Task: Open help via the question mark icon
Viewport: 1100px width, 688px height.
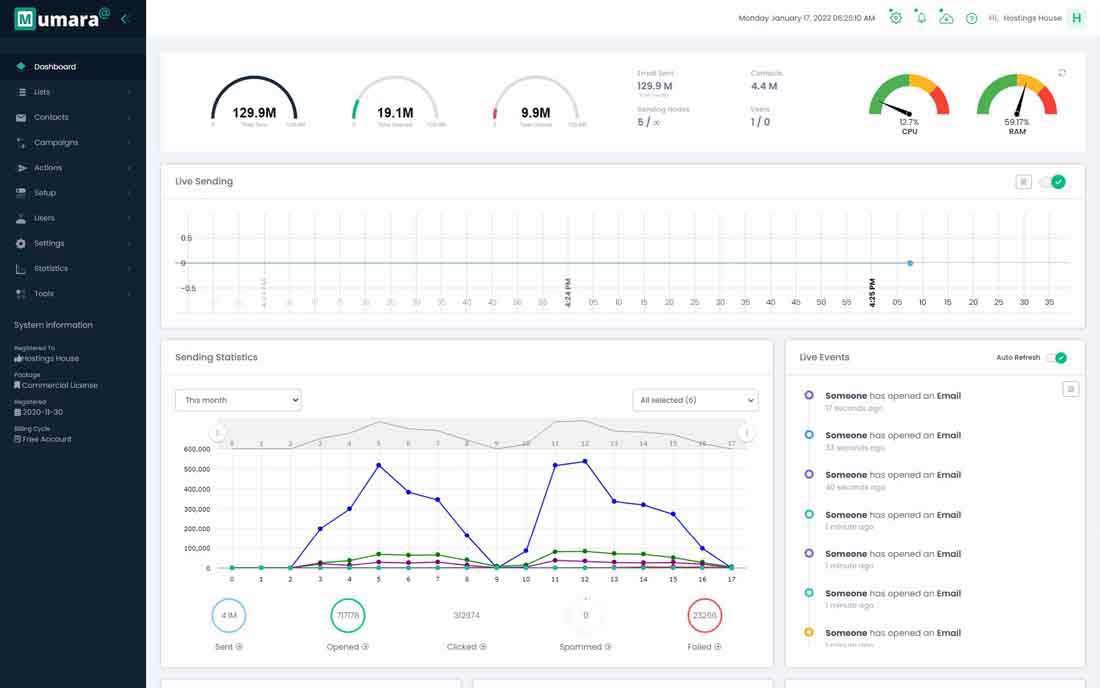Action: 971,18
